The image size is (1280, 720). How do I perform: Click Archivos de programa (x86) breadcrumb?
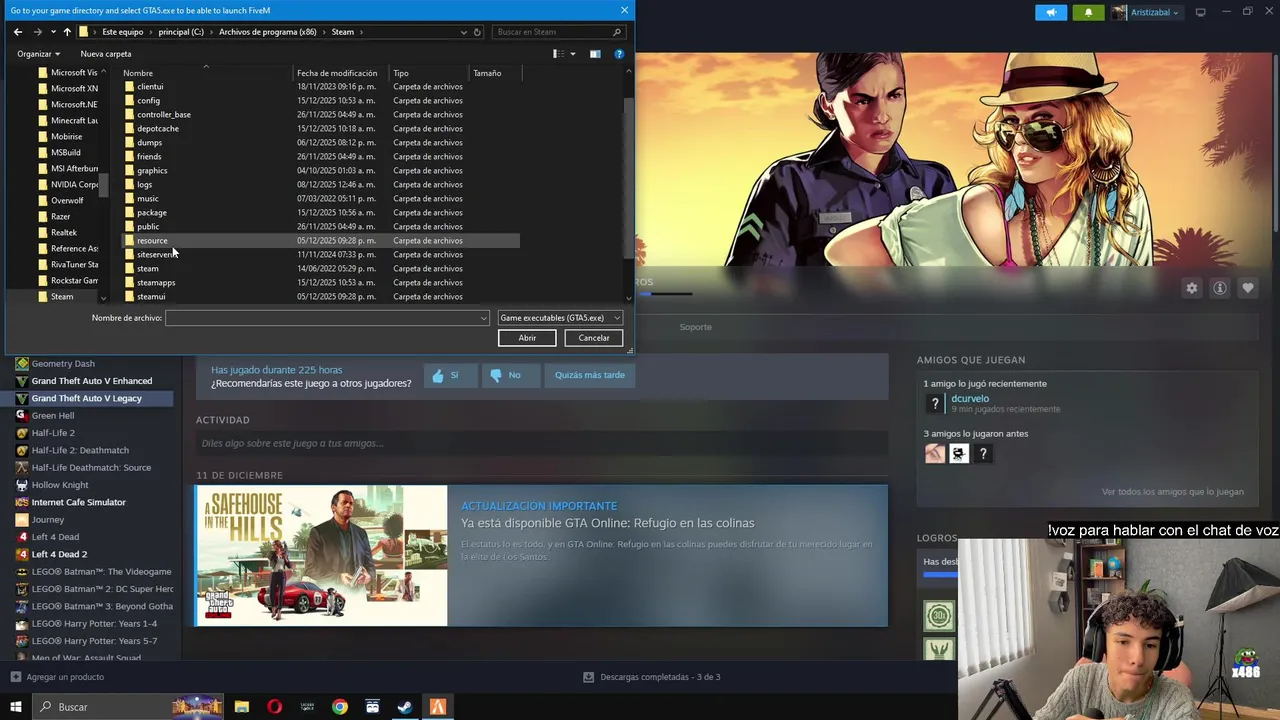[267, 32]
